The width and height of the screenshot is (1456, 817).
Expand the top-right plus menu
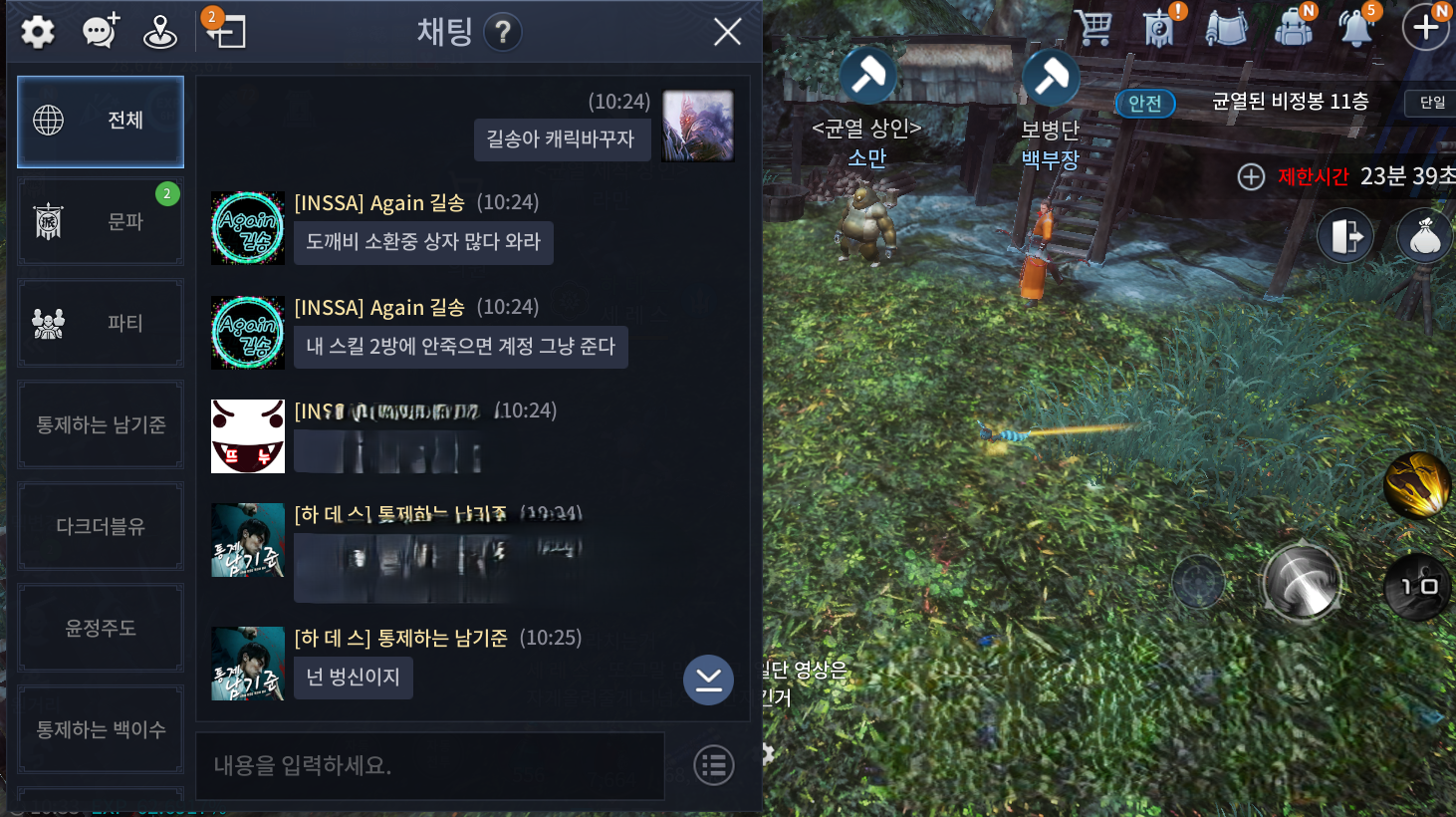(x=1426, y=27)
